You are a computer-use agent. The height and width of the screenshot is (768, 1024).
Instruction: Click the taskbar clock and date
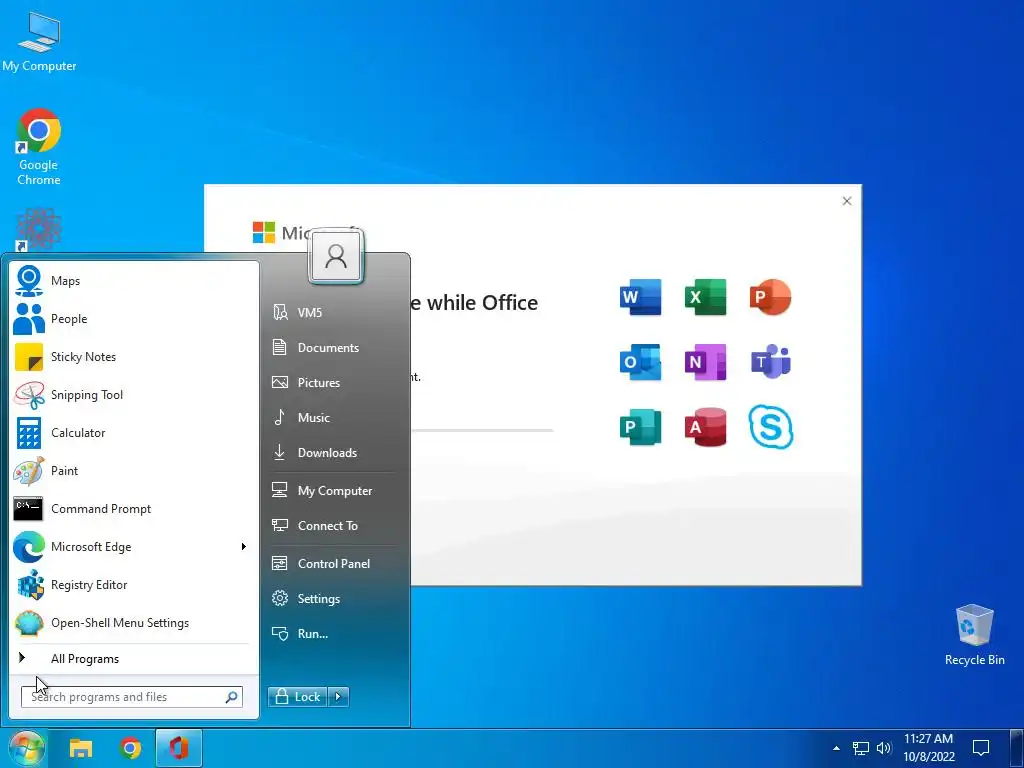929,748
